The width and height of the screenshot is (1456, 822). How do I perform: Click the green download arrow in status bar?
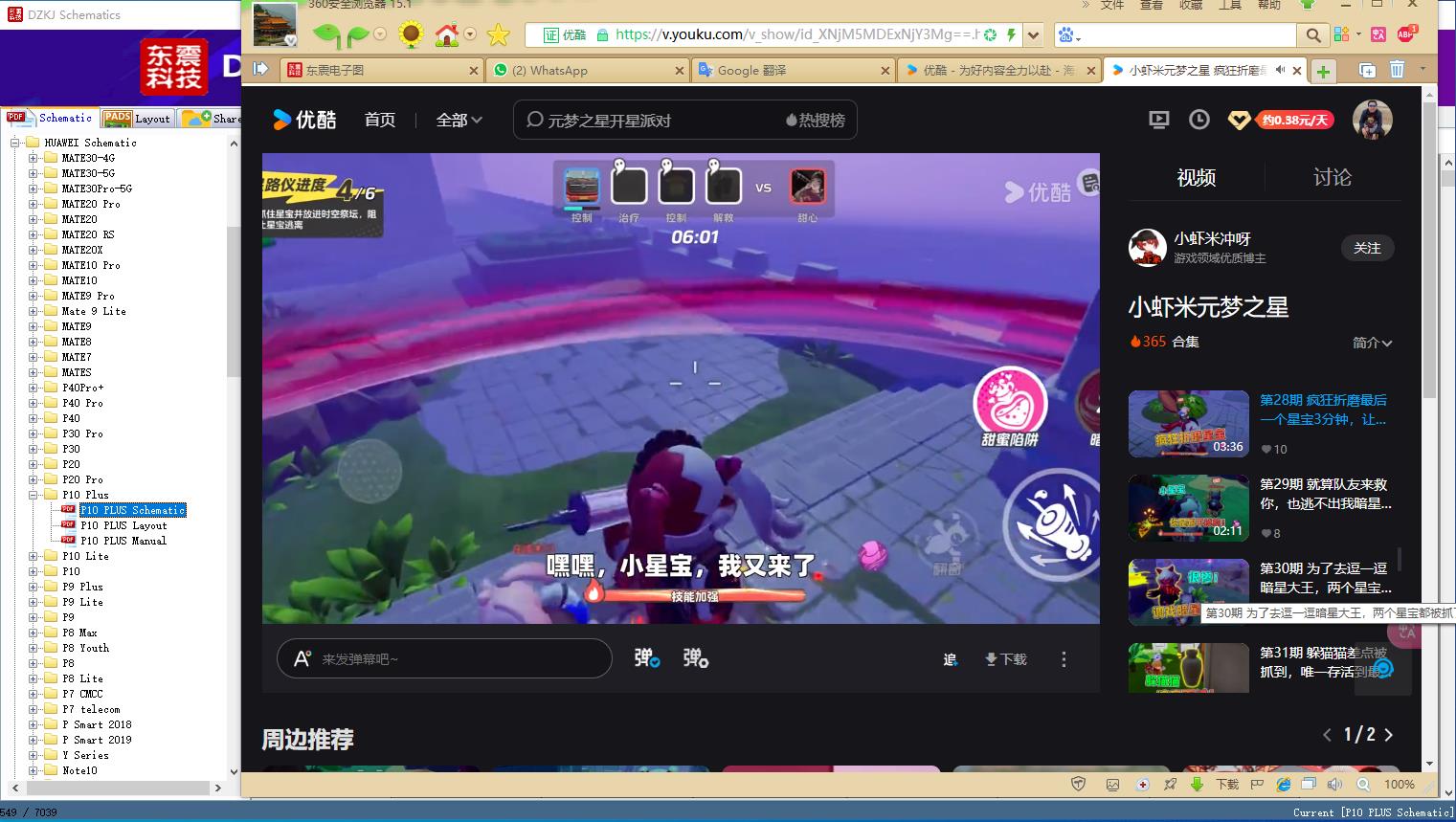click(1197, 784)
